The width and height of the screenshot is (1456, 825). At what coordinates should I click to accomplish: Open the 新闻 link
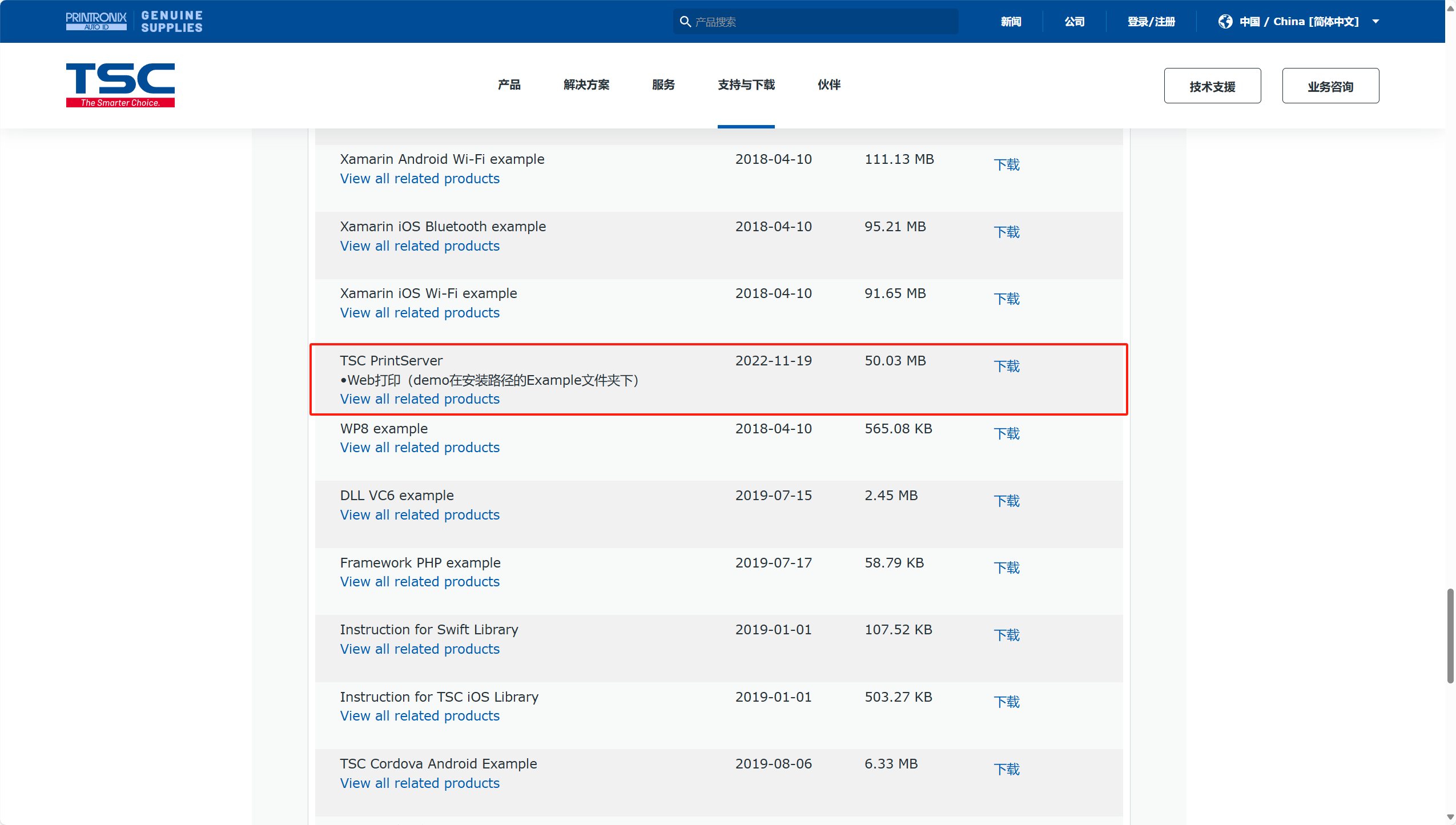point(1011,22)
